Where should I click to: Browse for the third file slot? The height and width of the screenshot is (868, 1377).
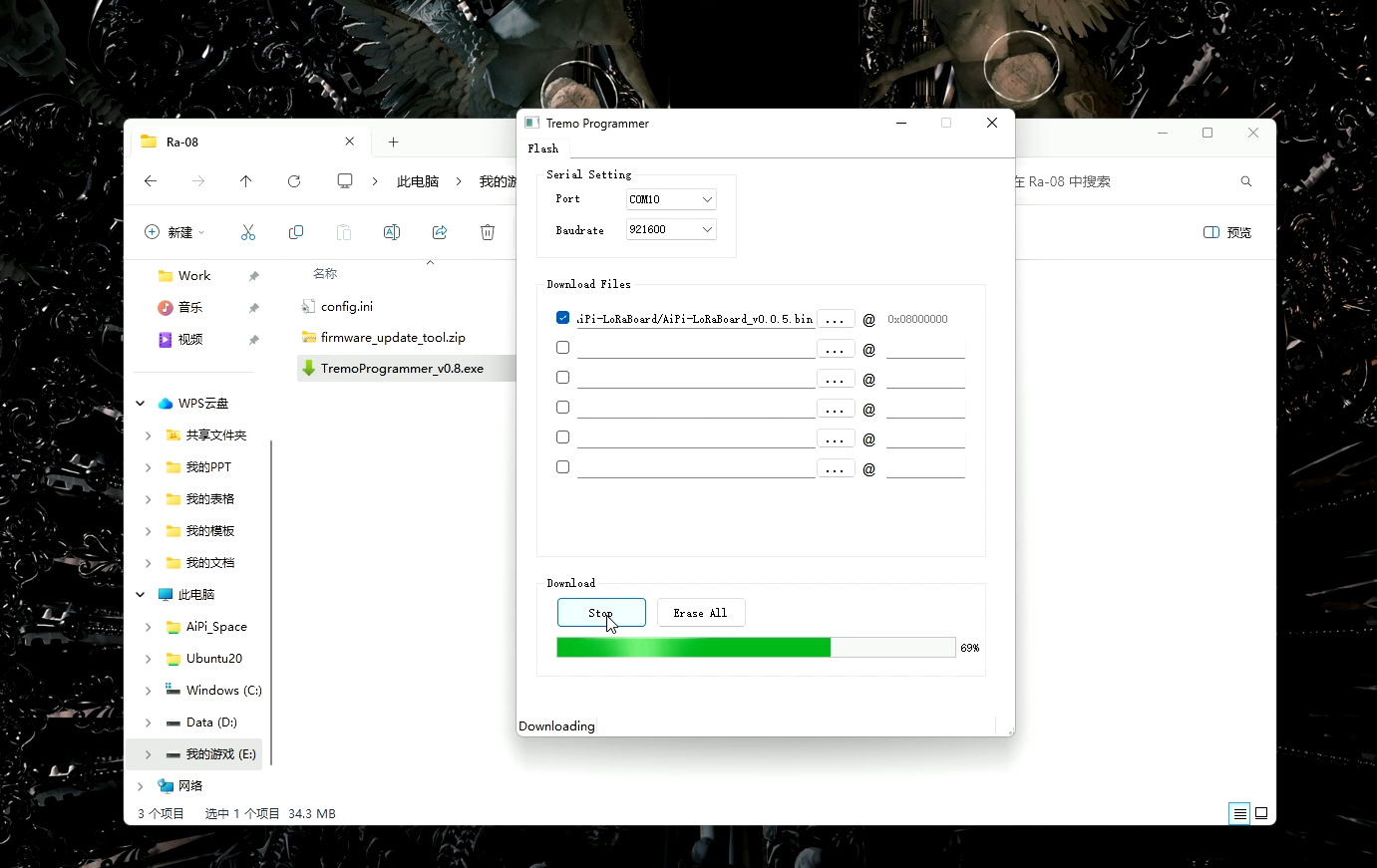(836, 379)
